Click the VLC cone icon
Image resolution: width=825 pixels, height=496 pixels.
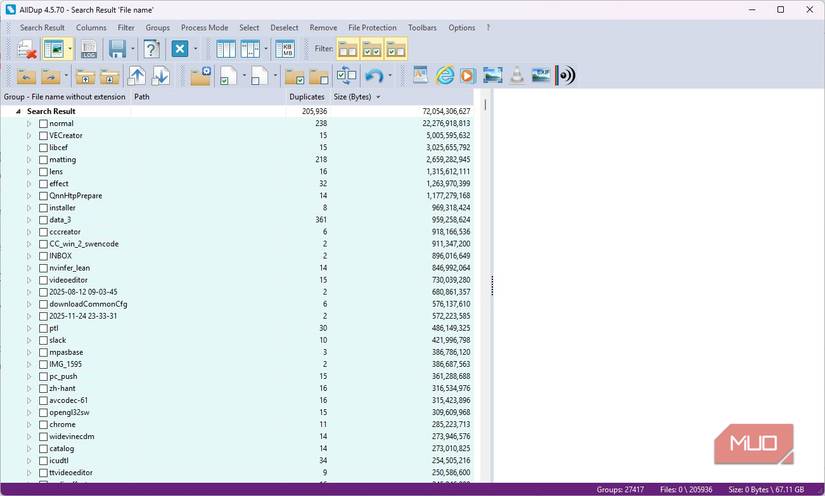517,76
